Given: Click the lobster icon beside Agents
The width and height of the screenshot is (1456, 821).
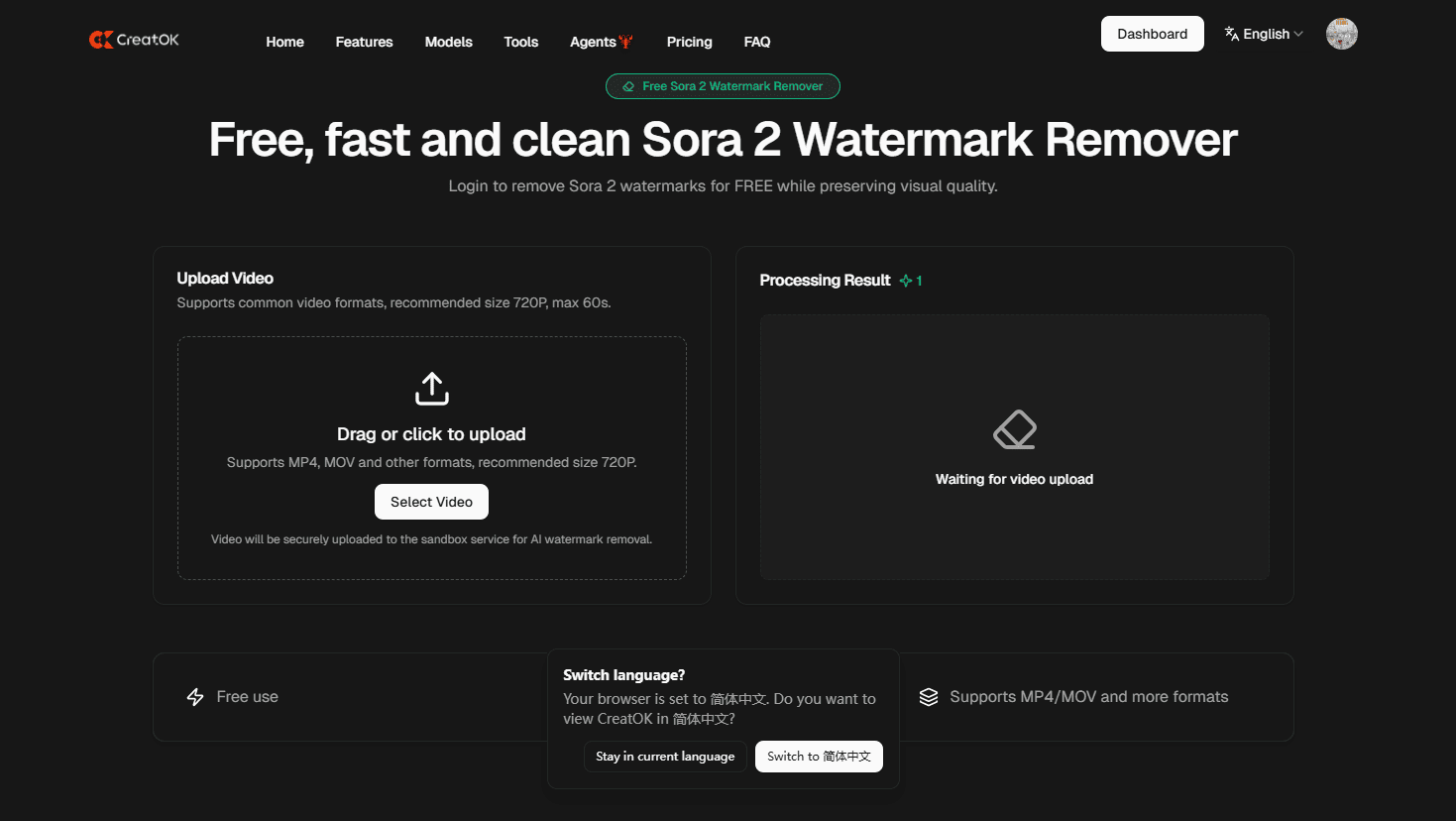Looking at the screenshot, I should (x=625, y=42).
